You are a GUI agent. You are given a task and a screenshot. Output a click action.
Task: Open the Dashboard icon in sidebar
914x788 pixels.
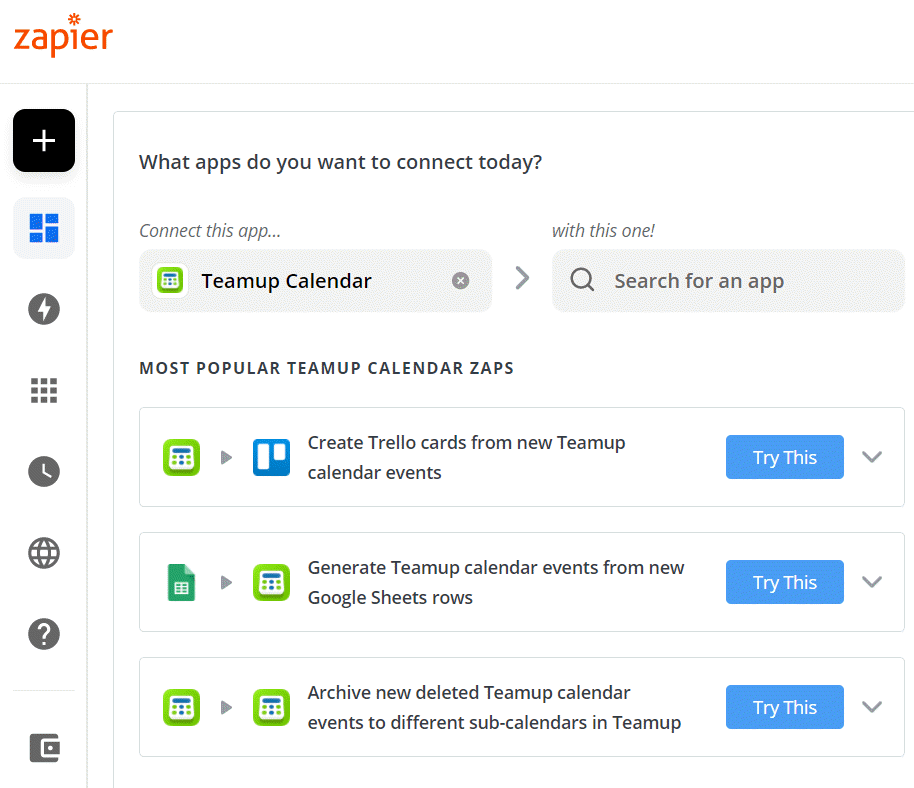[44, 228]
